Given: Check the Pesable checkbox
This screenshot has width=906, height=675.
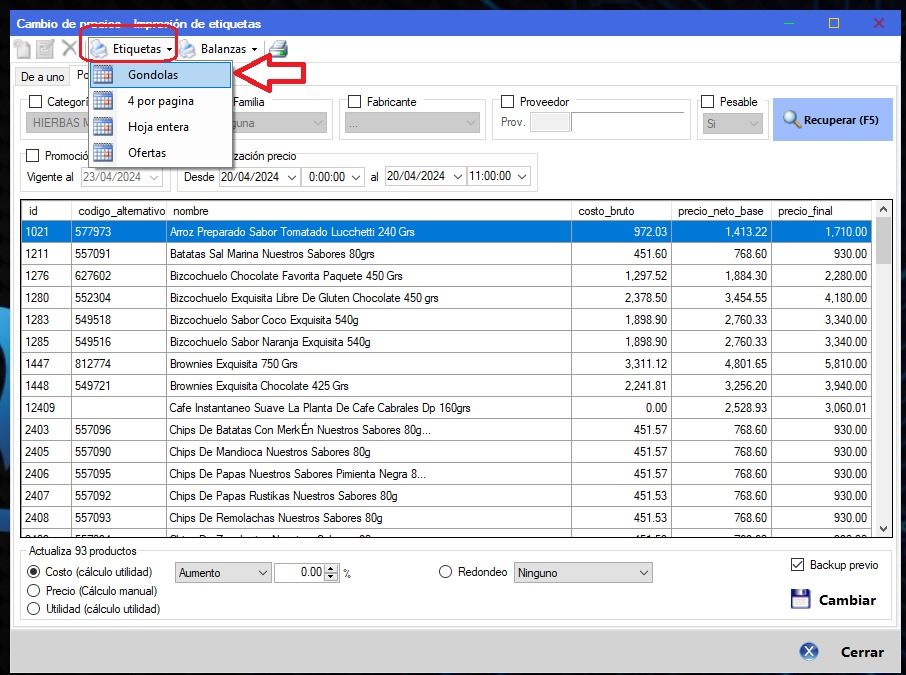Looking at the screenshot, I should click(x=707, y=102).
